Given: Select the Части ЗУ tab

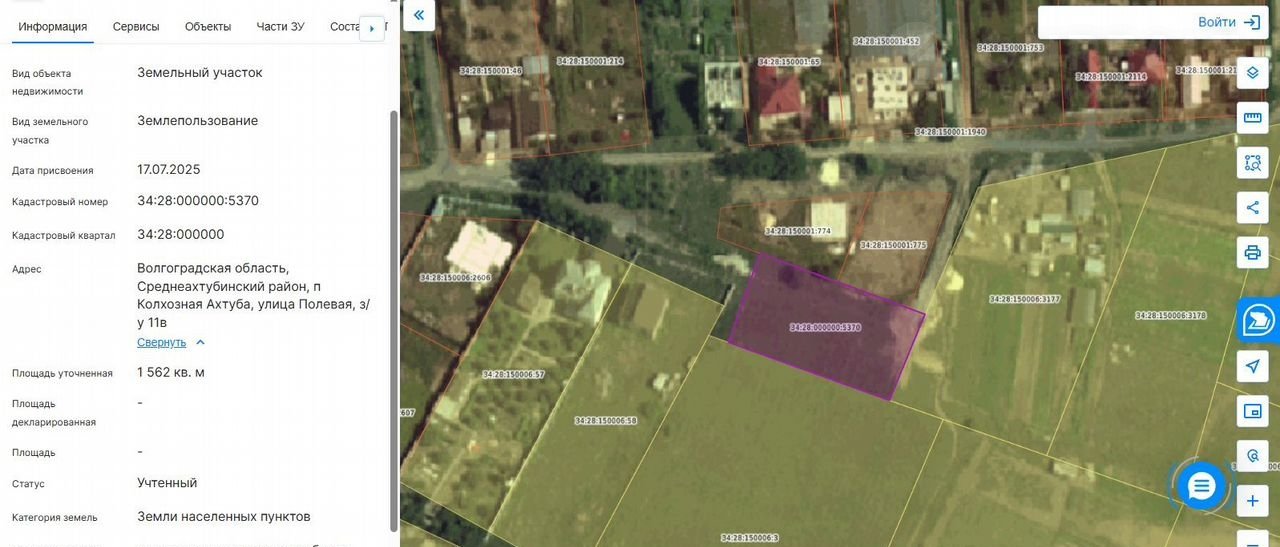Looking at the screenshot, I should coord(280,27).
